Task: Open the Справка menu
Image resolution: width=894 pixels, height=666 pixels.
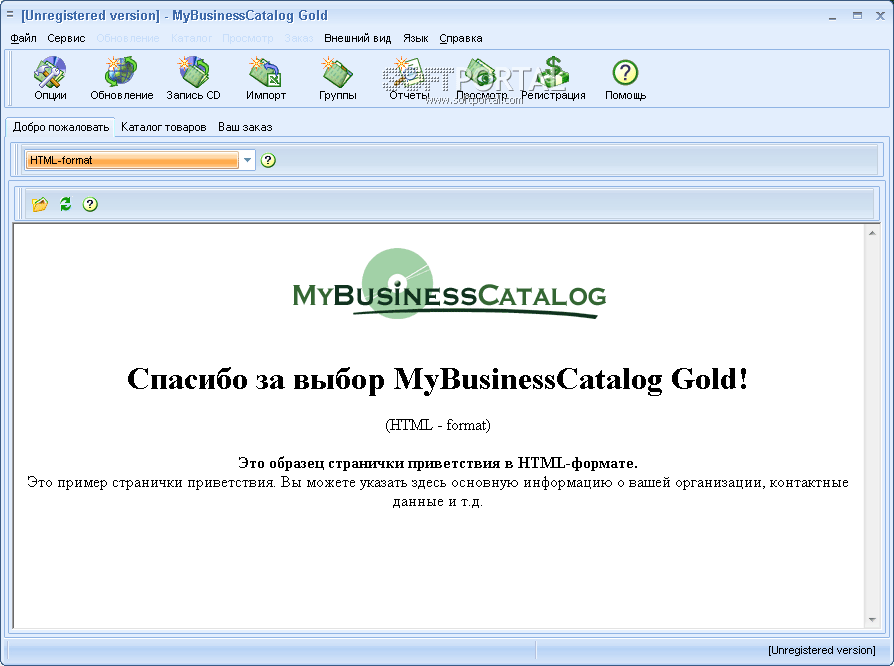Action: click(461, 38)
